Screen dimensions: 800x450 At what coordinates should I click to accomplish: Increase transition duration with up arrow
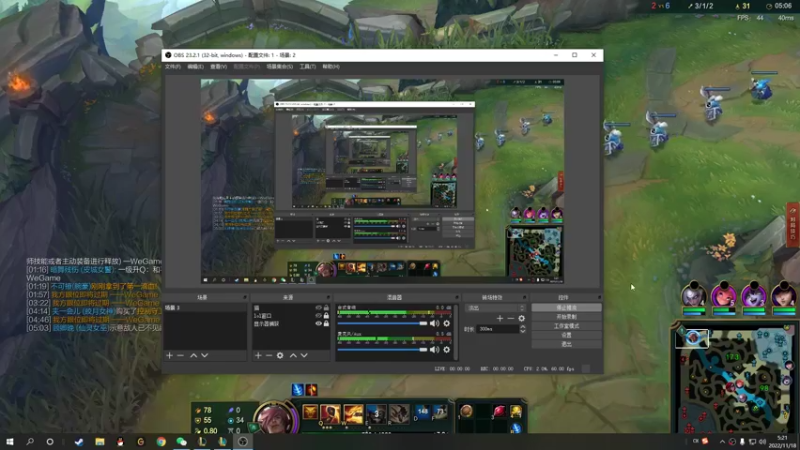tap(522, 327)
